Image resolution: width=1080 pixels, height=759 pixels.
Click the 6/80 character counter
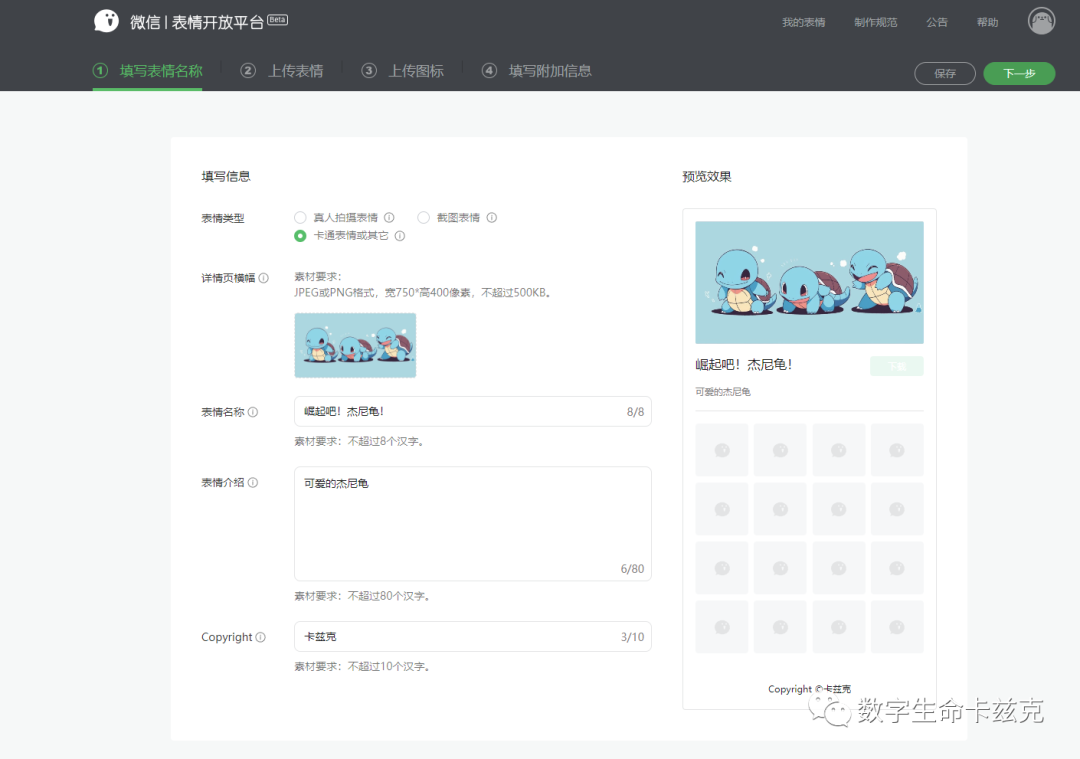pyautogui.click(x=632, y=569)
